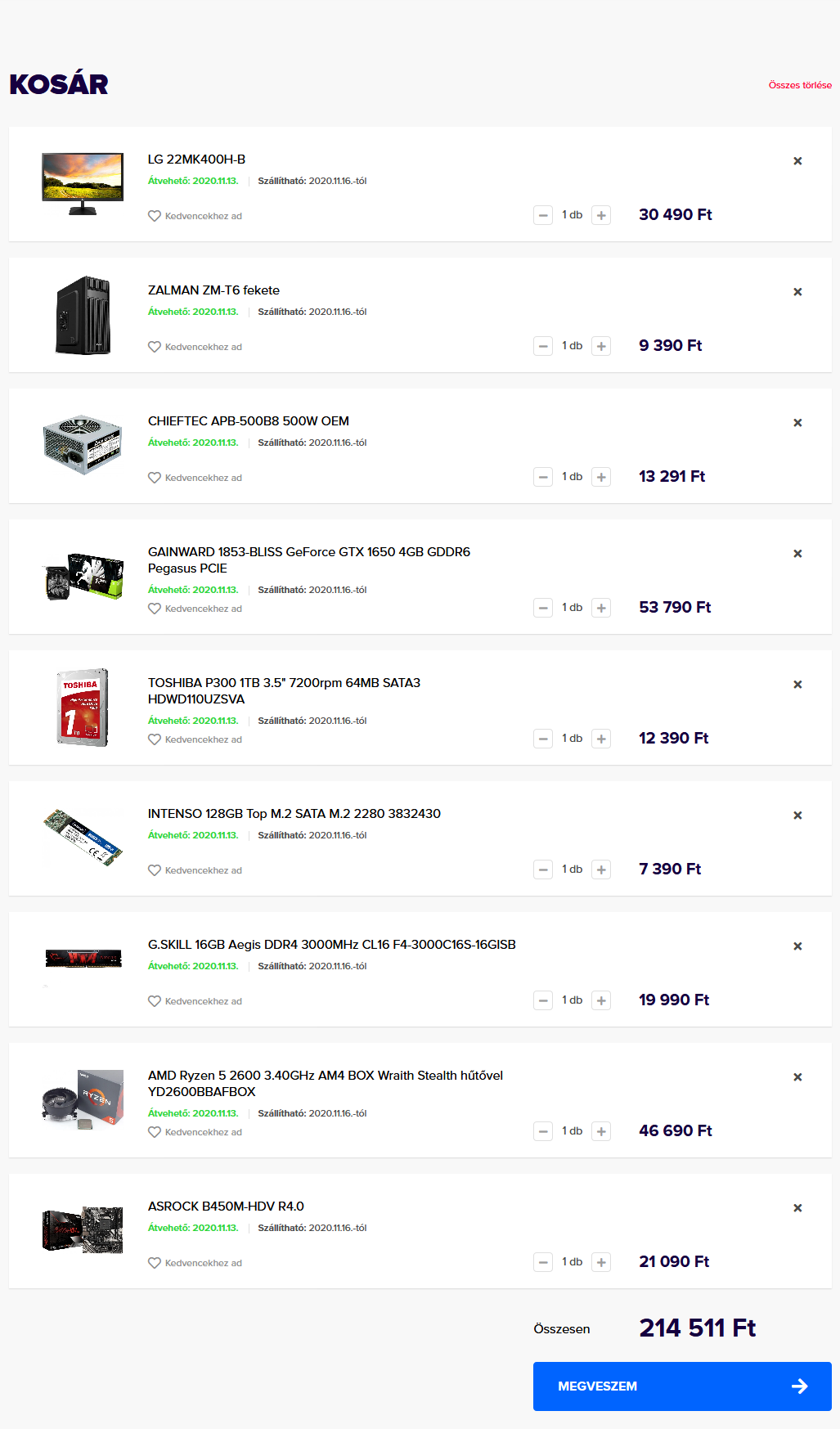Screen dimensions: 840x1429
Task: Remove LG 22MK400H-B from the cart
Action: (797, 161)
